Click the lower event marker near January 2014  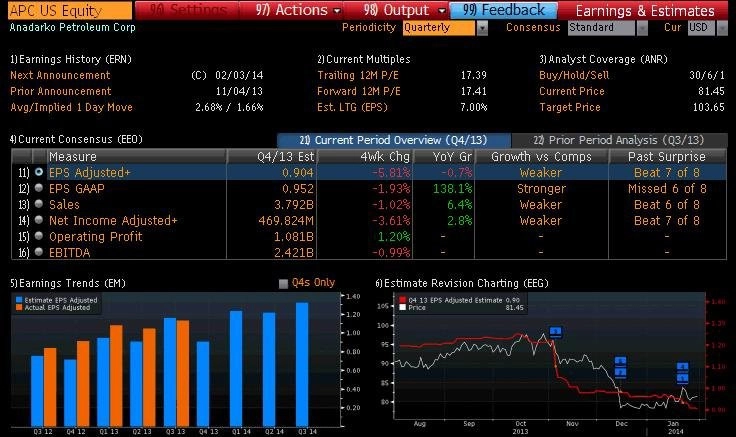click(682, 378)
